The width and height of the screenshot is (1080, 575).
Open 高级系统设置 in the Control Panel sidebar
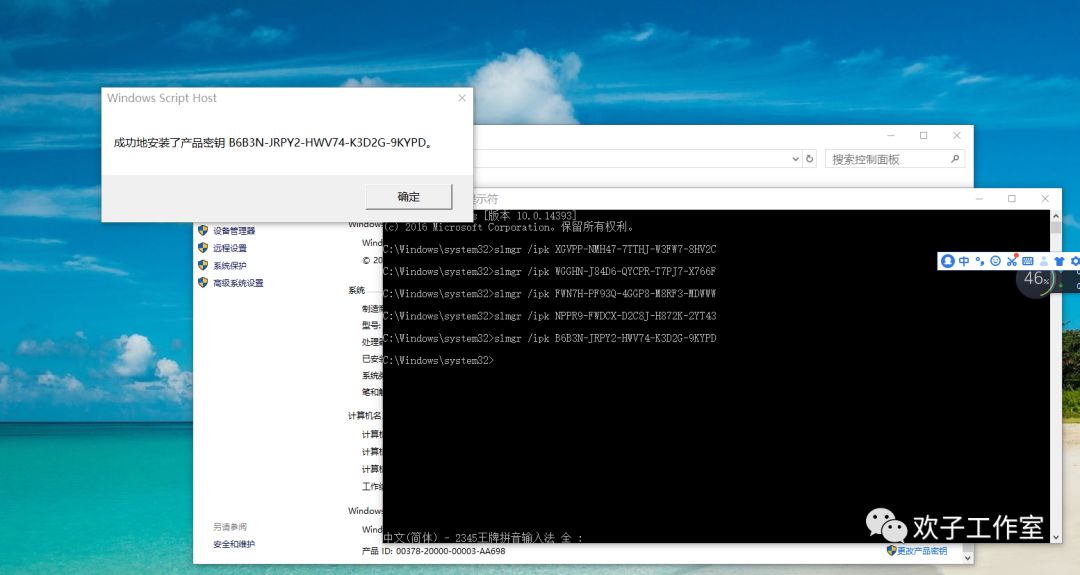click(x=238, y=283)
